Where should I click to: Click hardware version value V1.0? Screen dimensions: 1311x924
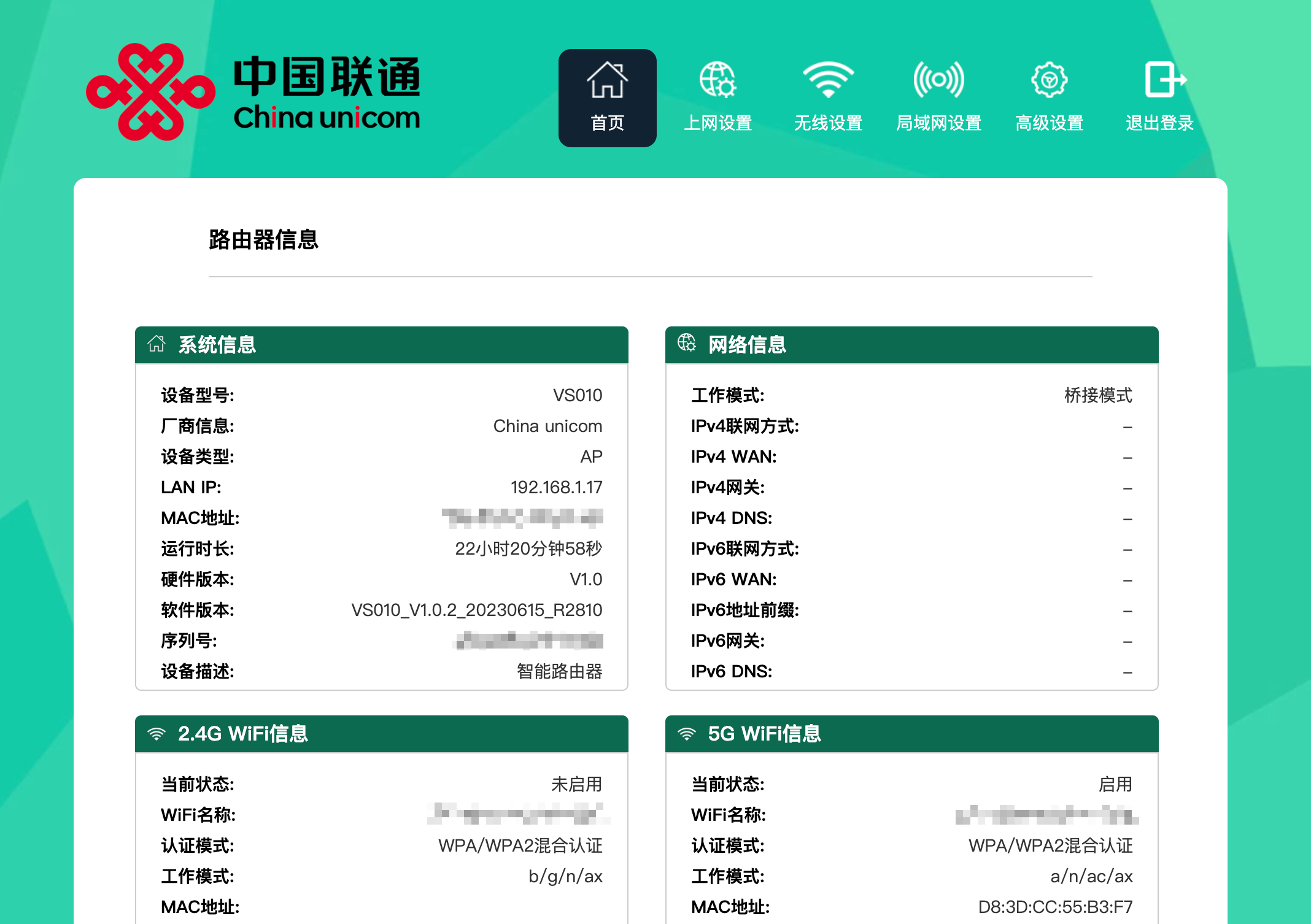pos(586,579)
